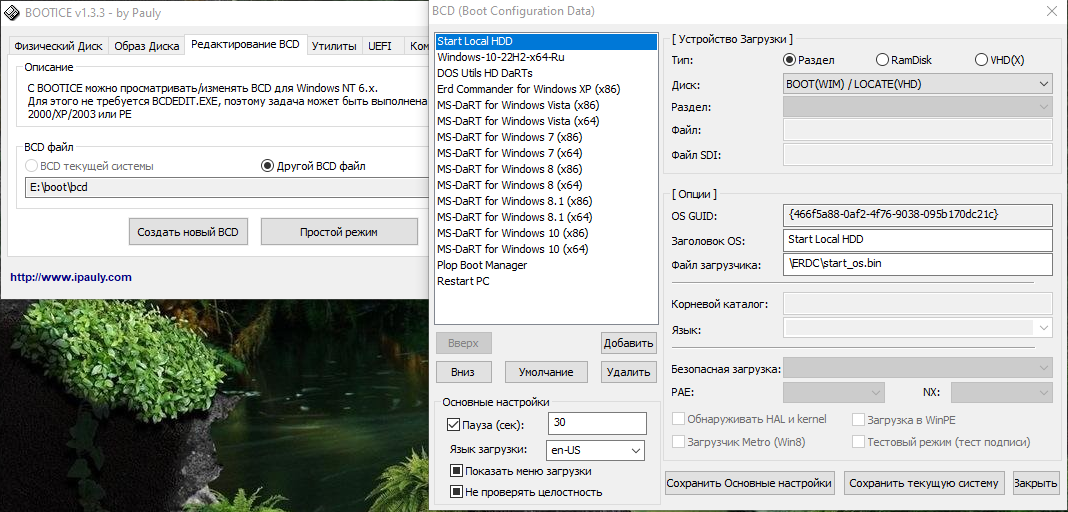Click the Добавить button
1068x512 pixels.
(x=628, y=343)
